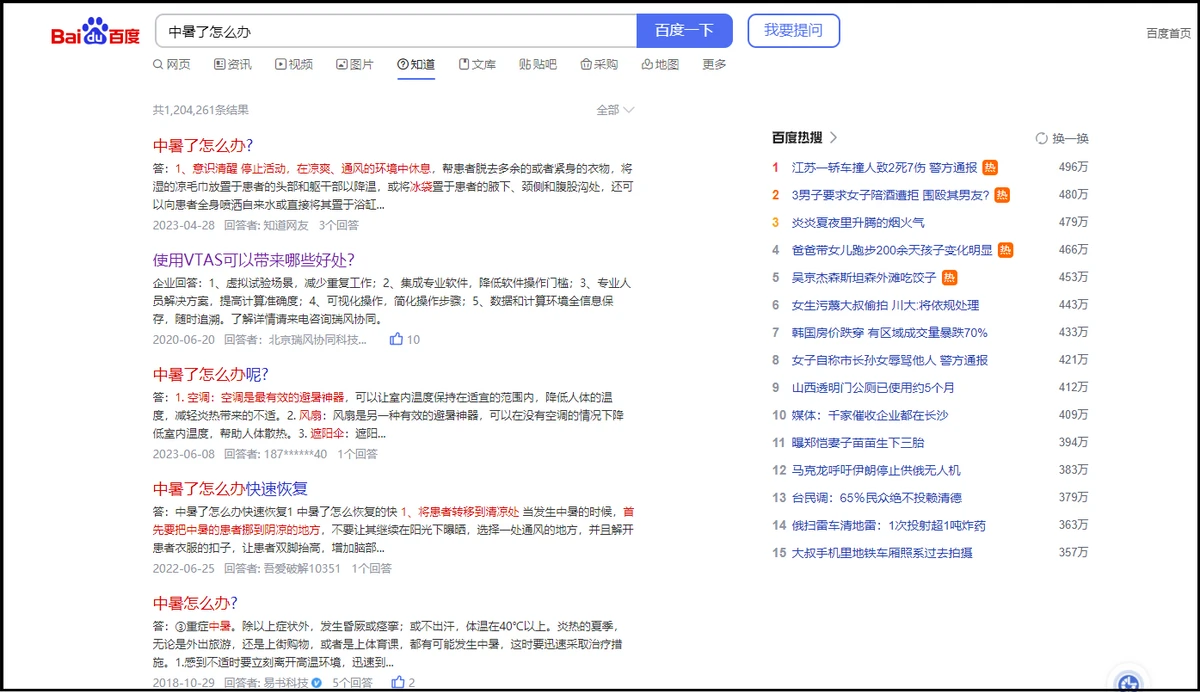Viewport: 1200px width, 692px height.
Task: Click the hot badge beside 爸爸带女儿跑步
Action: [x=1006, y=250]
